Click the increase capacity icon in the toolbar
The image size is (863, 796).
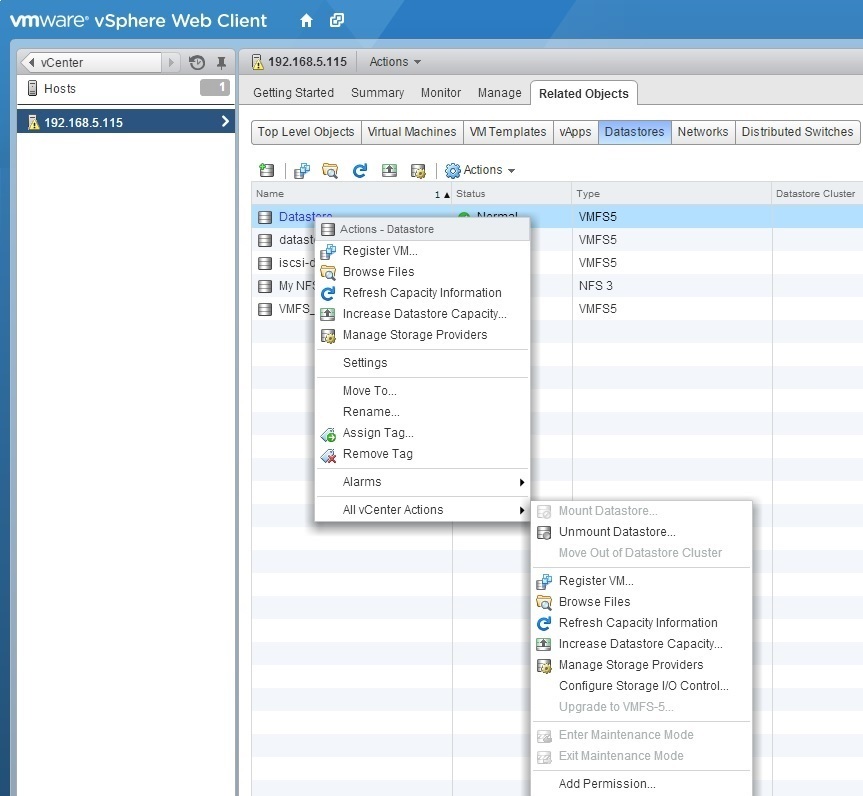(390, 171)
